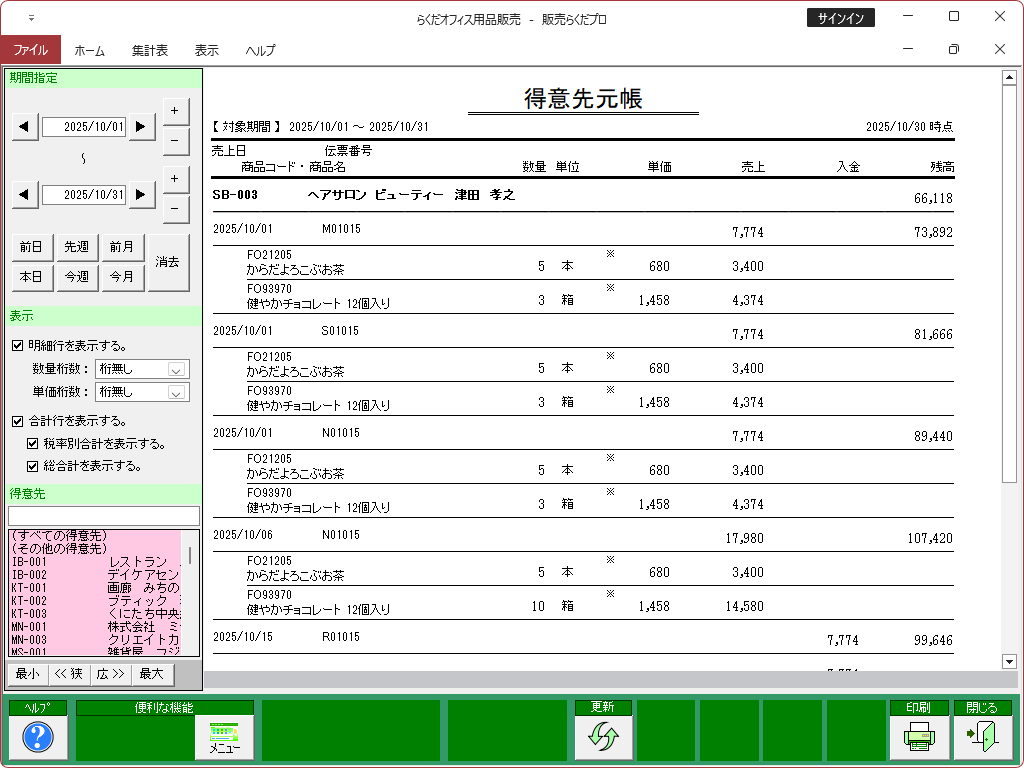Click the blue Help question mark icon
The width and height of the screenshot is (1024, 768).
click(37, 738)
